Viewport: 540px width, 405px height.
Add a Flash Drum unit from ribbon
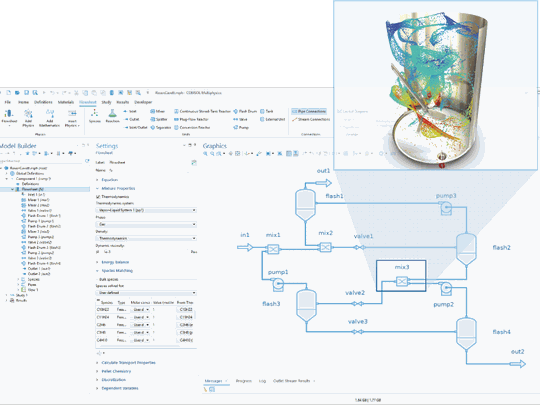point(245,111)
